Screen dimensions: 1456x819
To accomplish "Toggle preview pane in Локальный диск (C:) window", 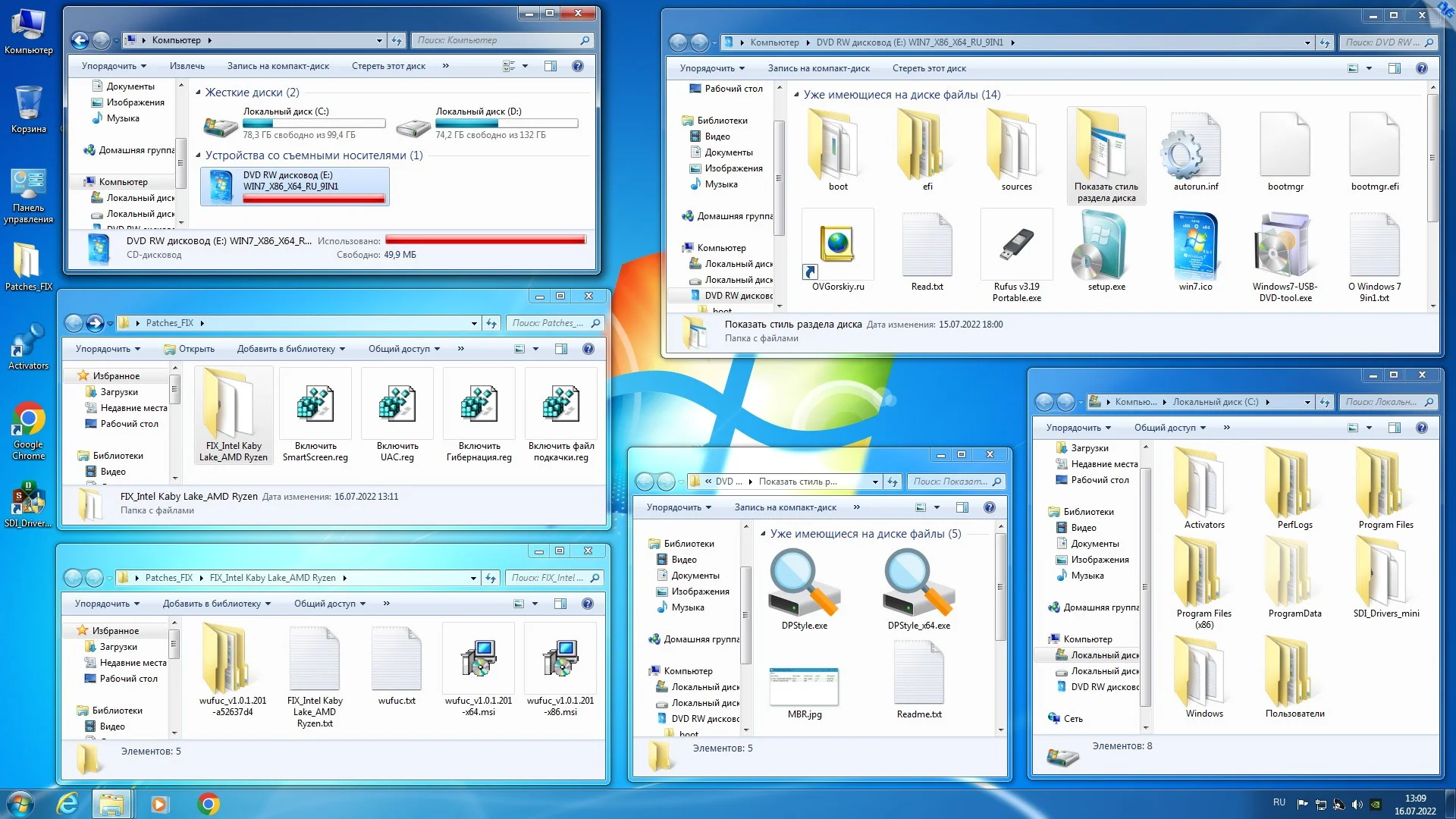I will click(1394, 428).
